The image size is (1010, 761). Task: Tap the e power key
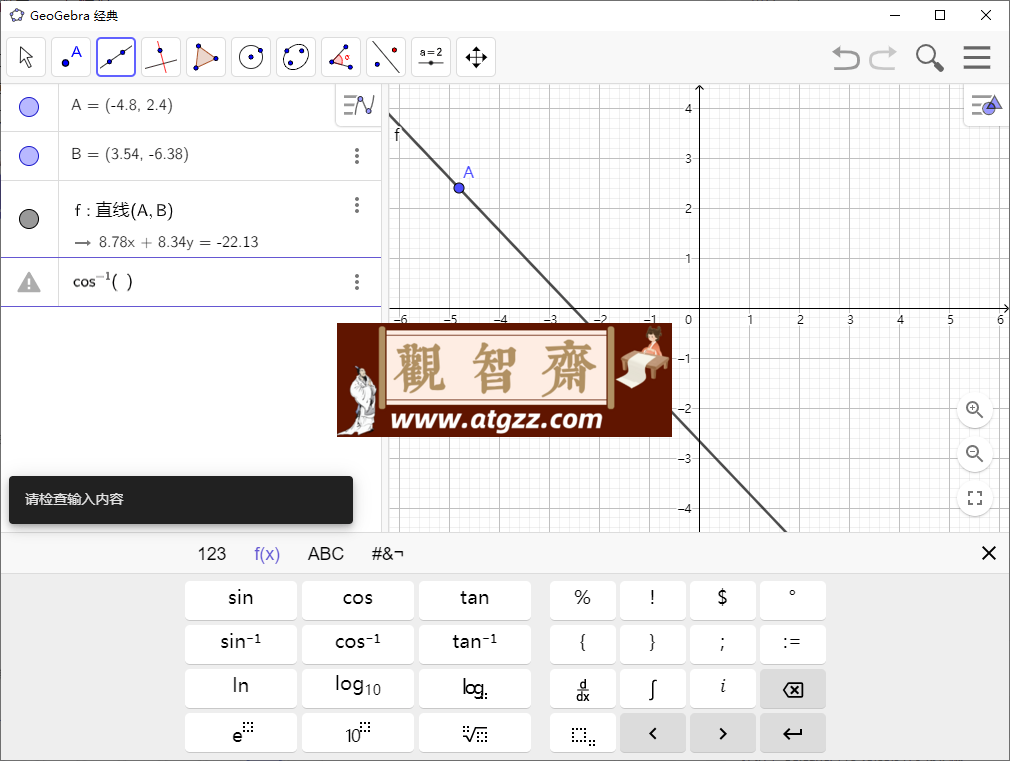coord(241,732)
